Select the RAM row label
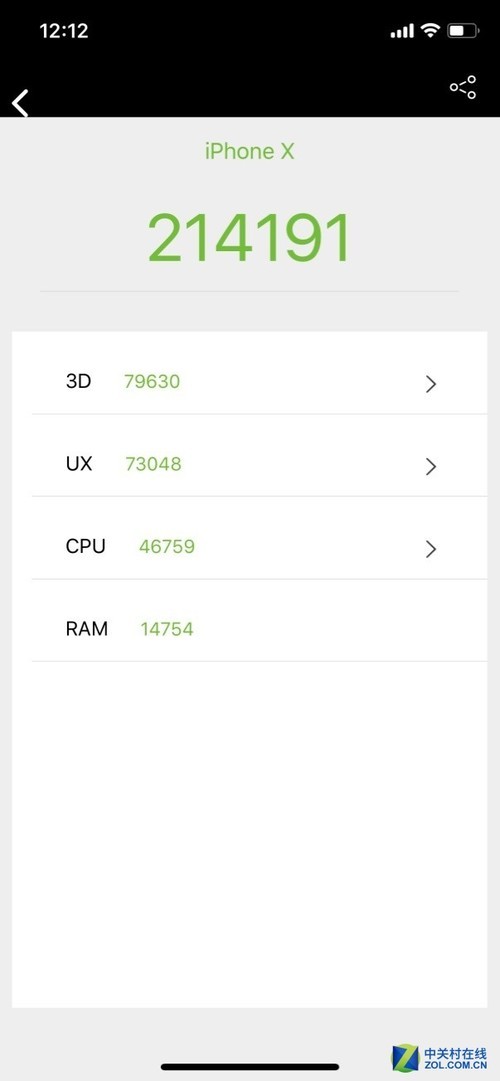This screenshot has width=500, height=1081. coord(87,629)
